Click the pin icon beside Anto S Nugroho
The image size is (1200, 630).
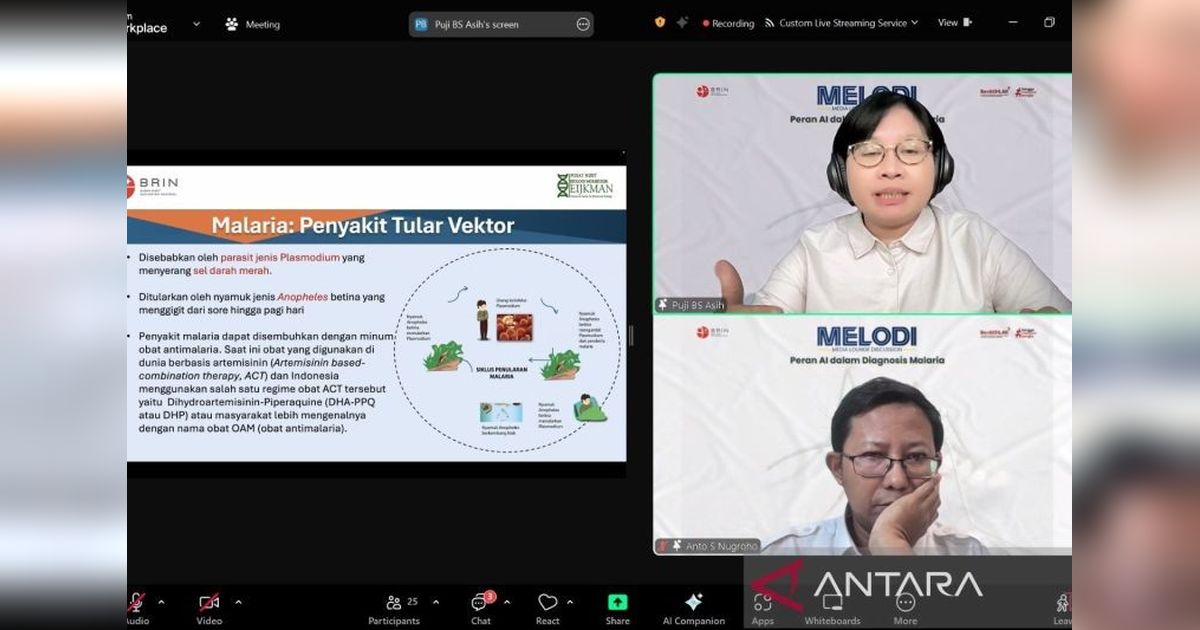(x=677, y=546)
